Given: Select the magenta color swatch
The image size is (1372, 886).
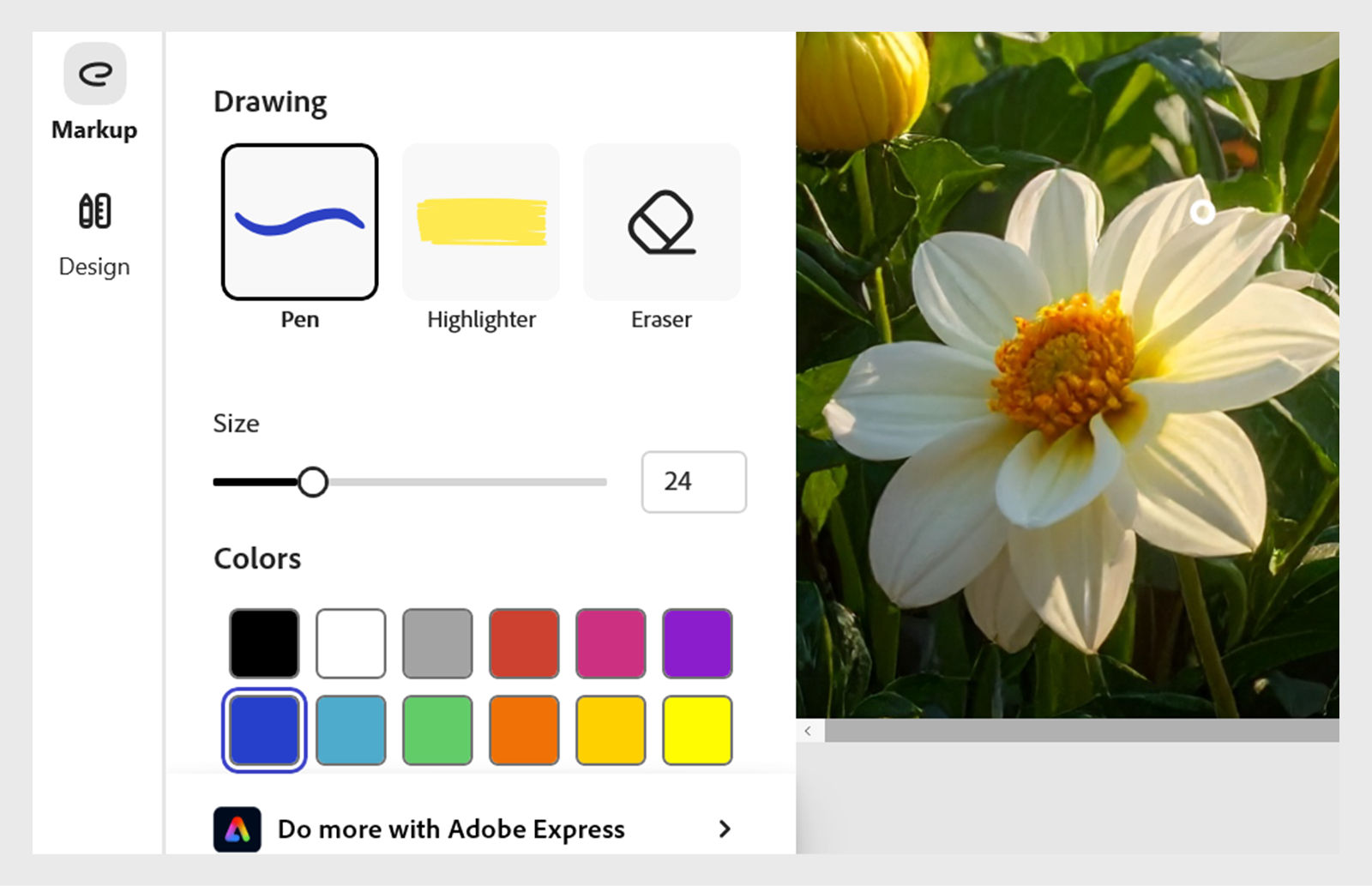Looking at the screenshot, I should (610, 642).
